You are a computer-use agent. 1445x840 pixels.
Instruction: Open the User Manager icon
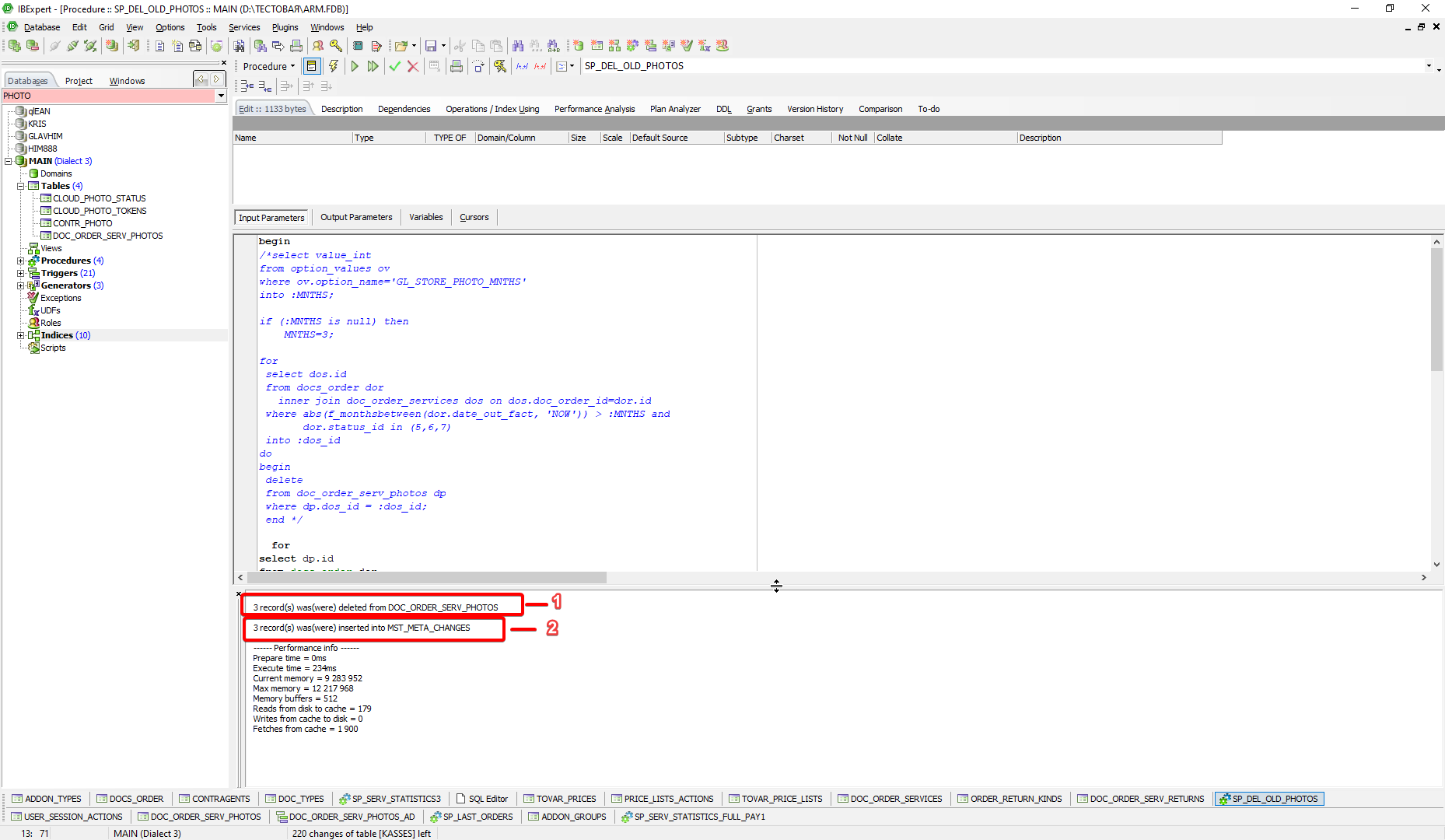318,46
